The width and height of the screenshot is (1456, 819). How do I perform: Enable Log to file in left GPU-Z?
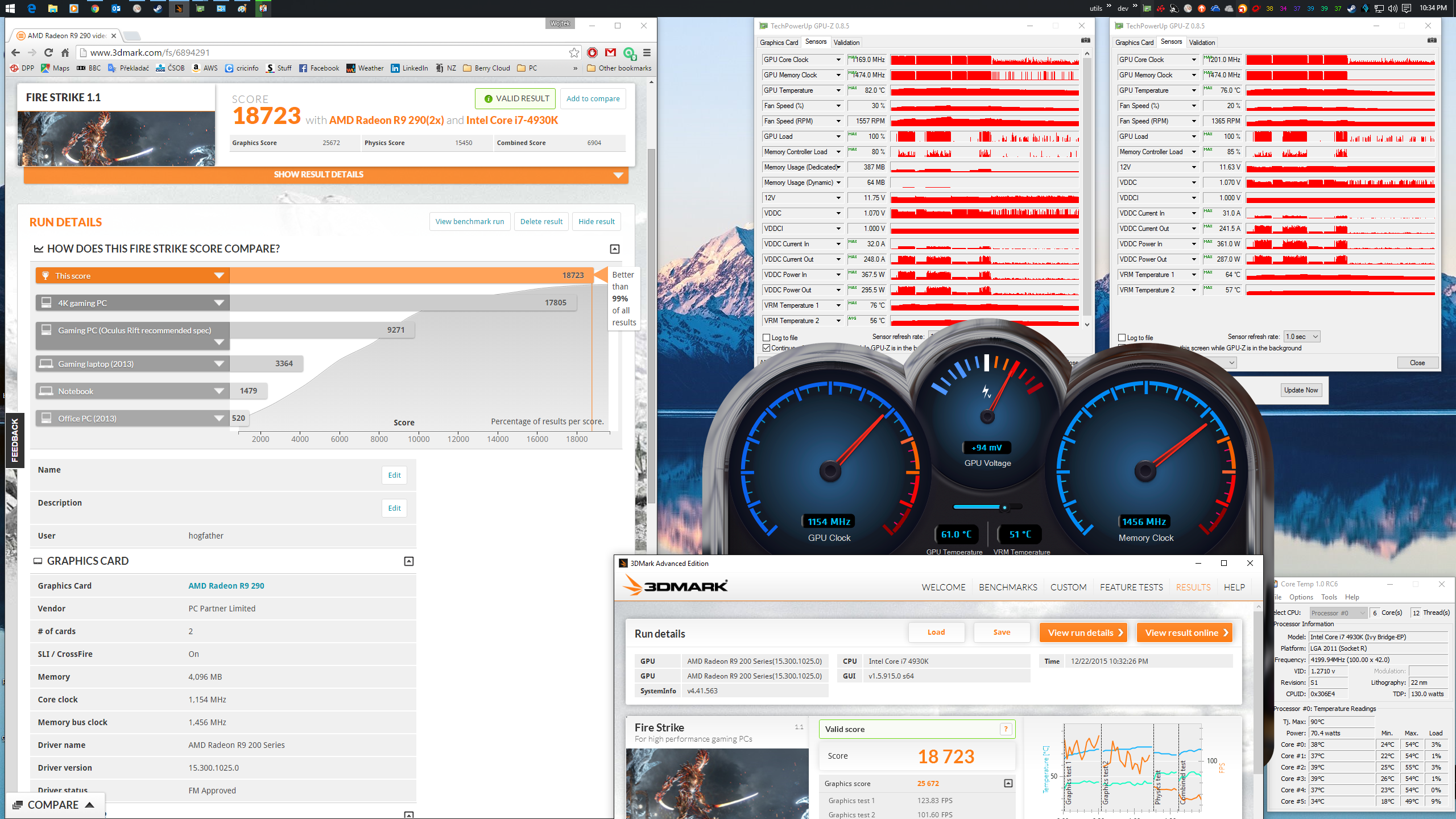(x=767, y=337)
